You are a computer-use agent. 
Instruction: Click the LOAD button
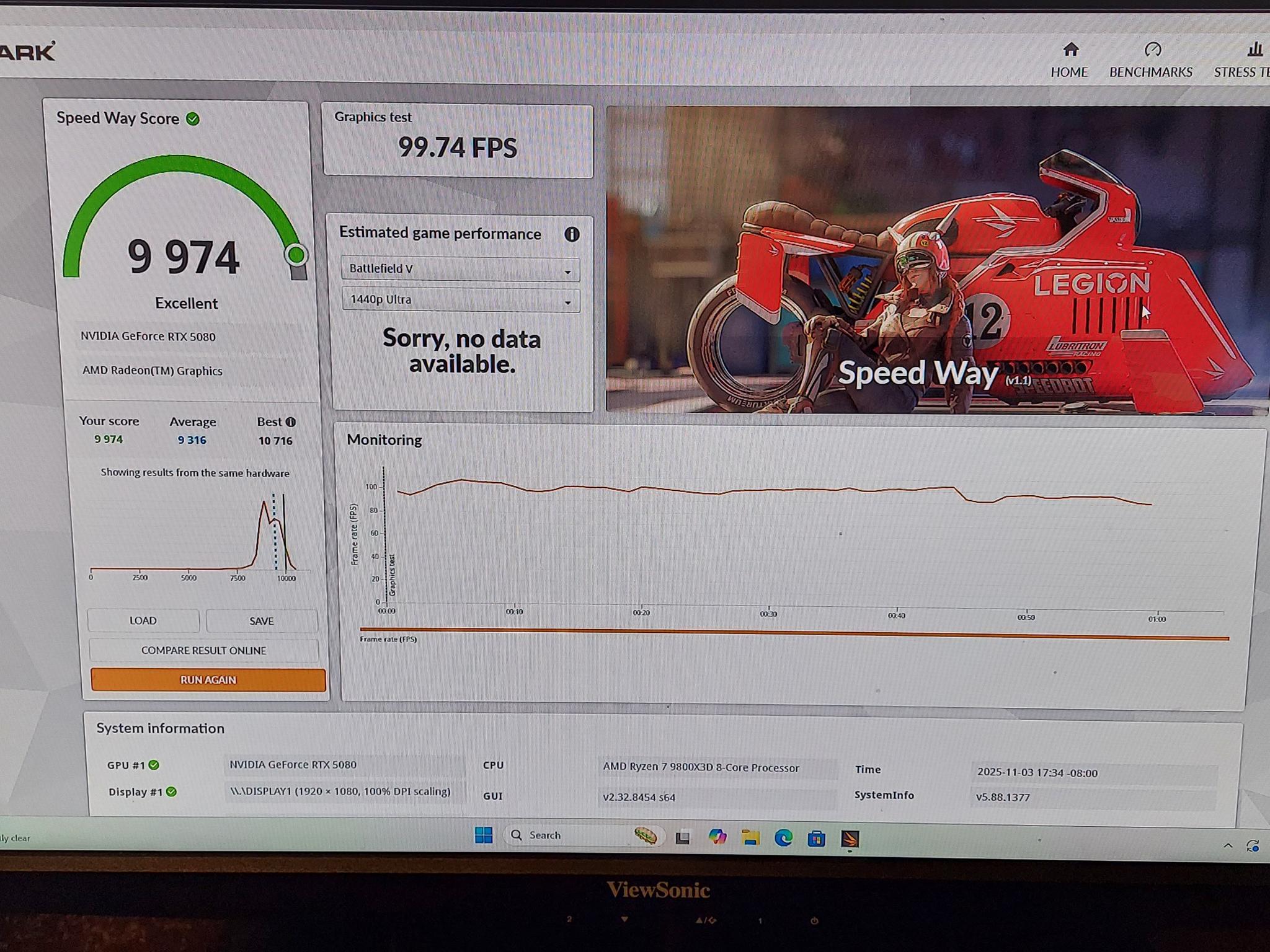143,620
